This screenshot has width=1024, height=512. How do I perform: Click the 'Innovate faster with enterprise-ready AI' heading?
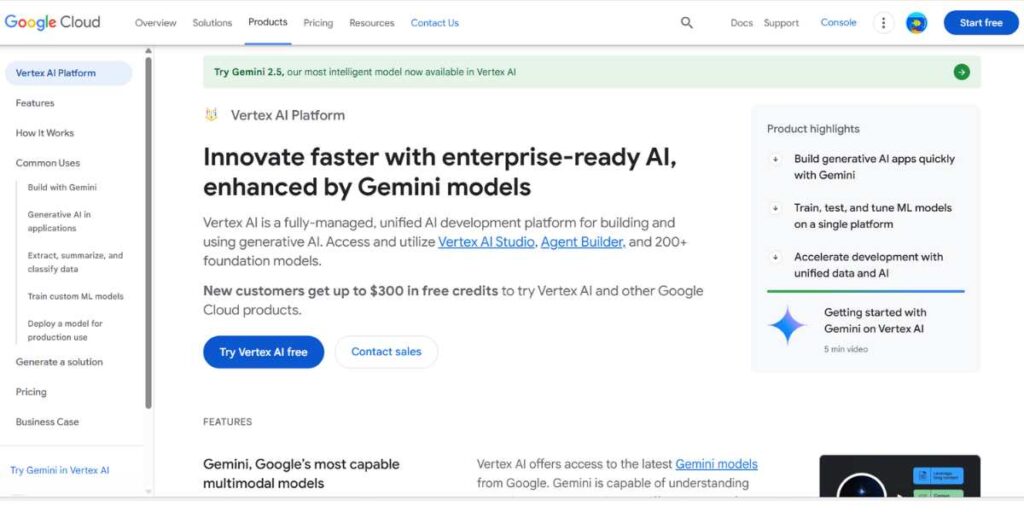(x=440, y=172)
